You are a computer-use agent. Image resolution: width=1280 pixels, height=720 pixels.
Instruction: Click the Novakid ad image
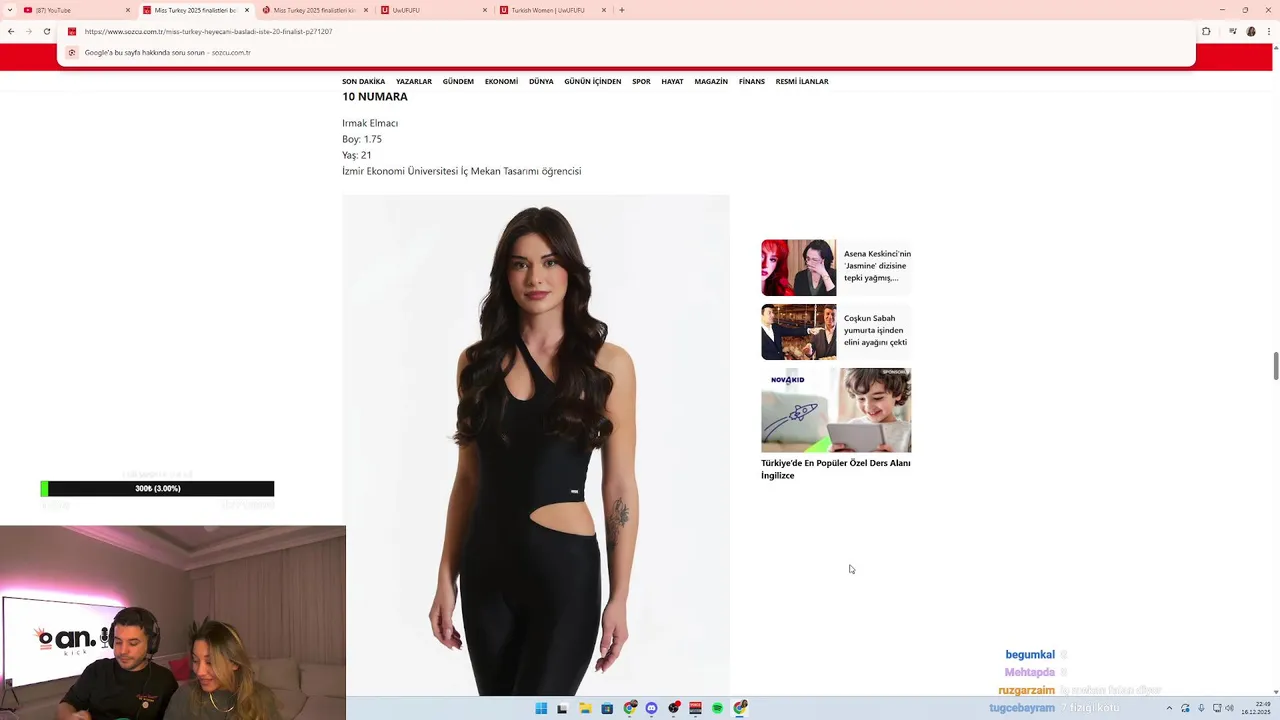[836, 410]
